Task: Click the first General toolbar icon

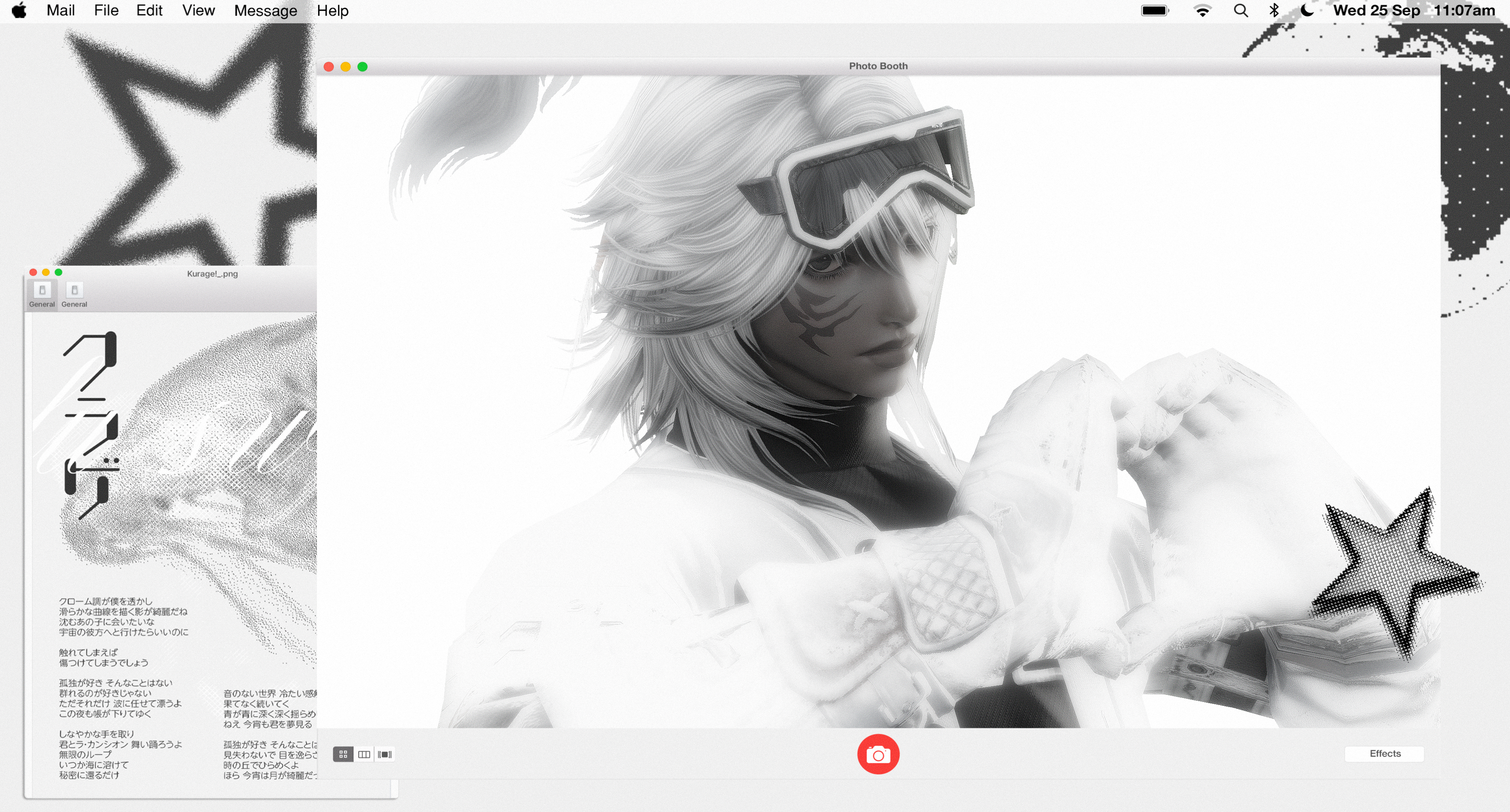Action: pyautogui.click(x=42, y=290)
